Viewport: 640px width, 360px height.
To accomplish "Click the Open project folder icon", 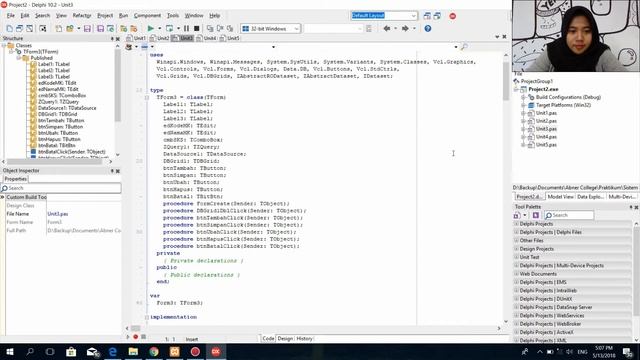I will 70,29.
